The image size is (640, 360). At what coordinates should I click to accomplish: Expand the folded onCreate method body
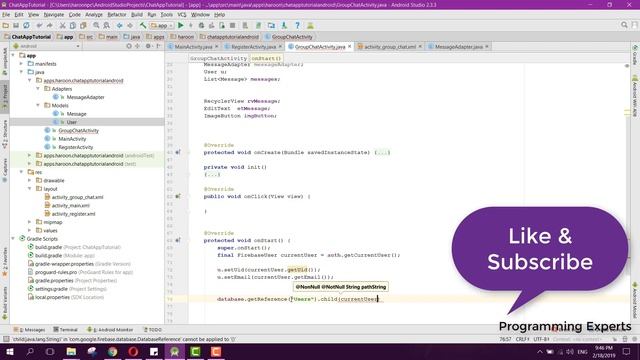(382, 153)
